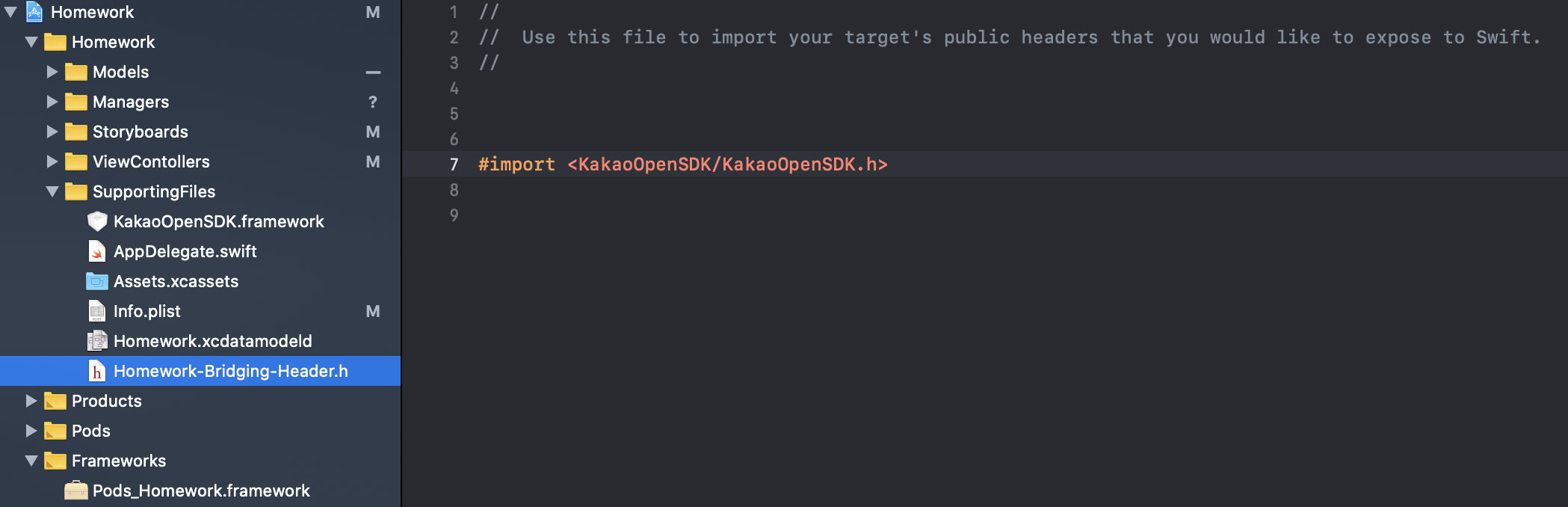Expand the Pods group

(x=31, y=431)
